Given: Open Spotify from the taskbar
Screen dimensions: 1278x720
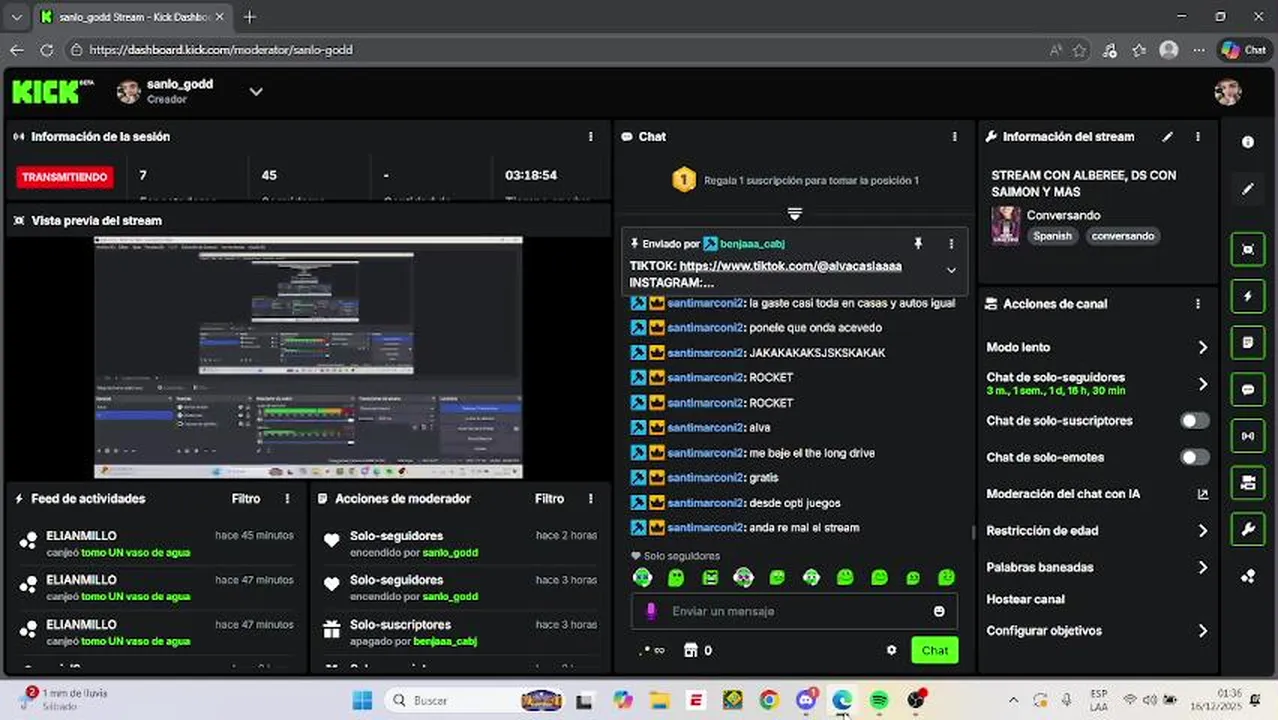Looking at the screenshot, I should 879,700.
